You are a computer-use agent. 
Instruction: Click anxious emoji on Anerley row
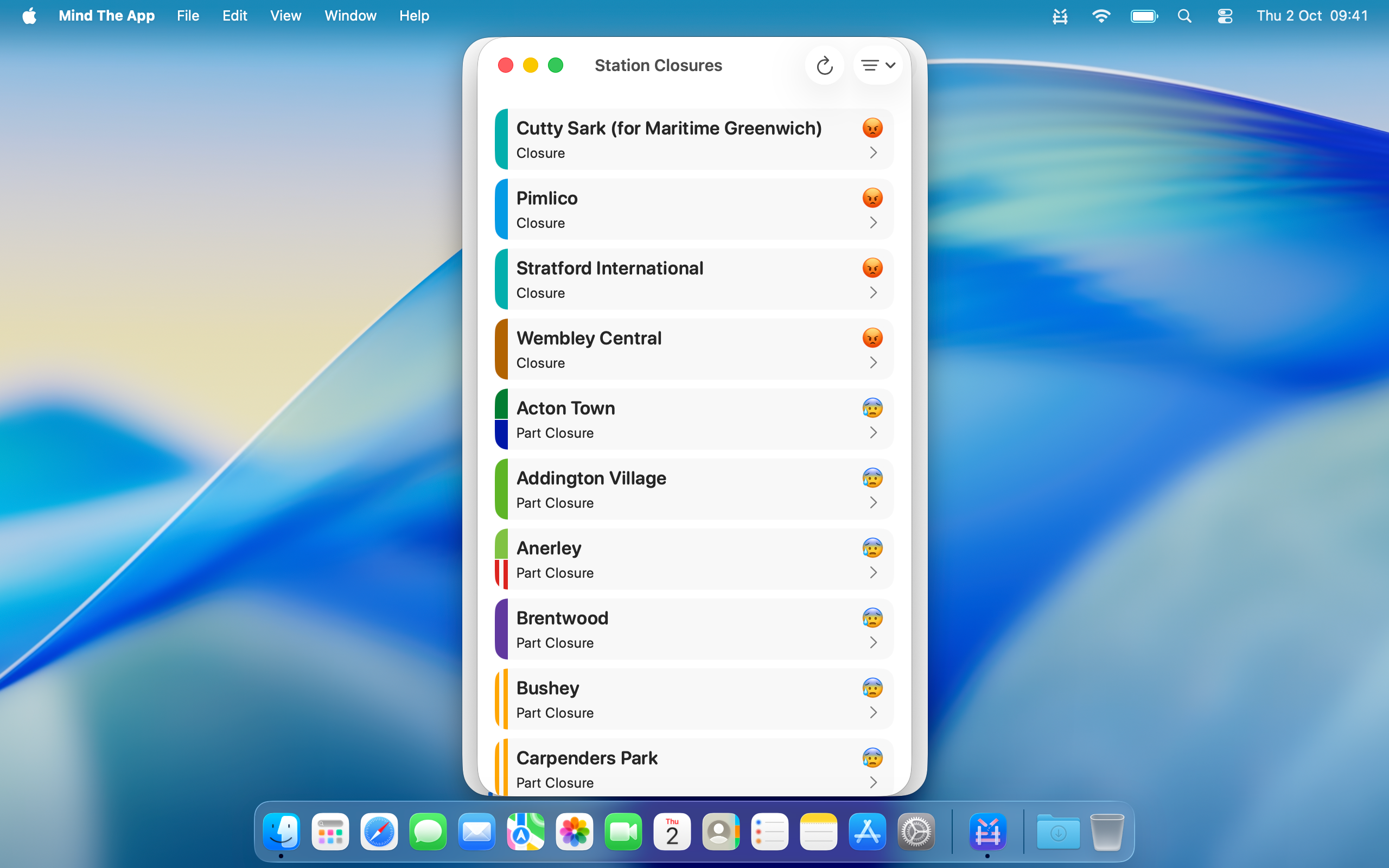pos(872,548)
